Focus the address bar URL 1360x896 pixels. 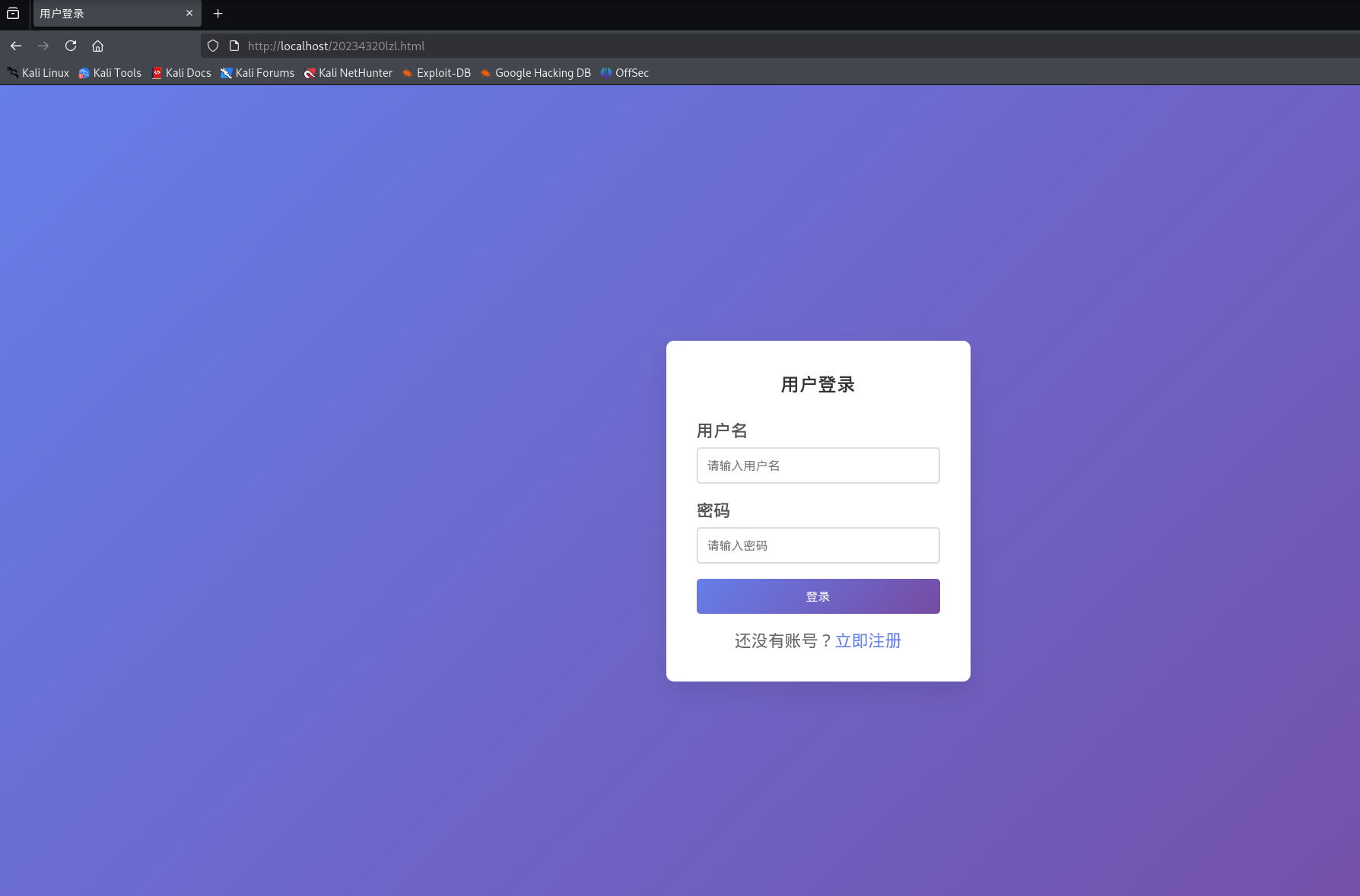click(x=336, y=46)
